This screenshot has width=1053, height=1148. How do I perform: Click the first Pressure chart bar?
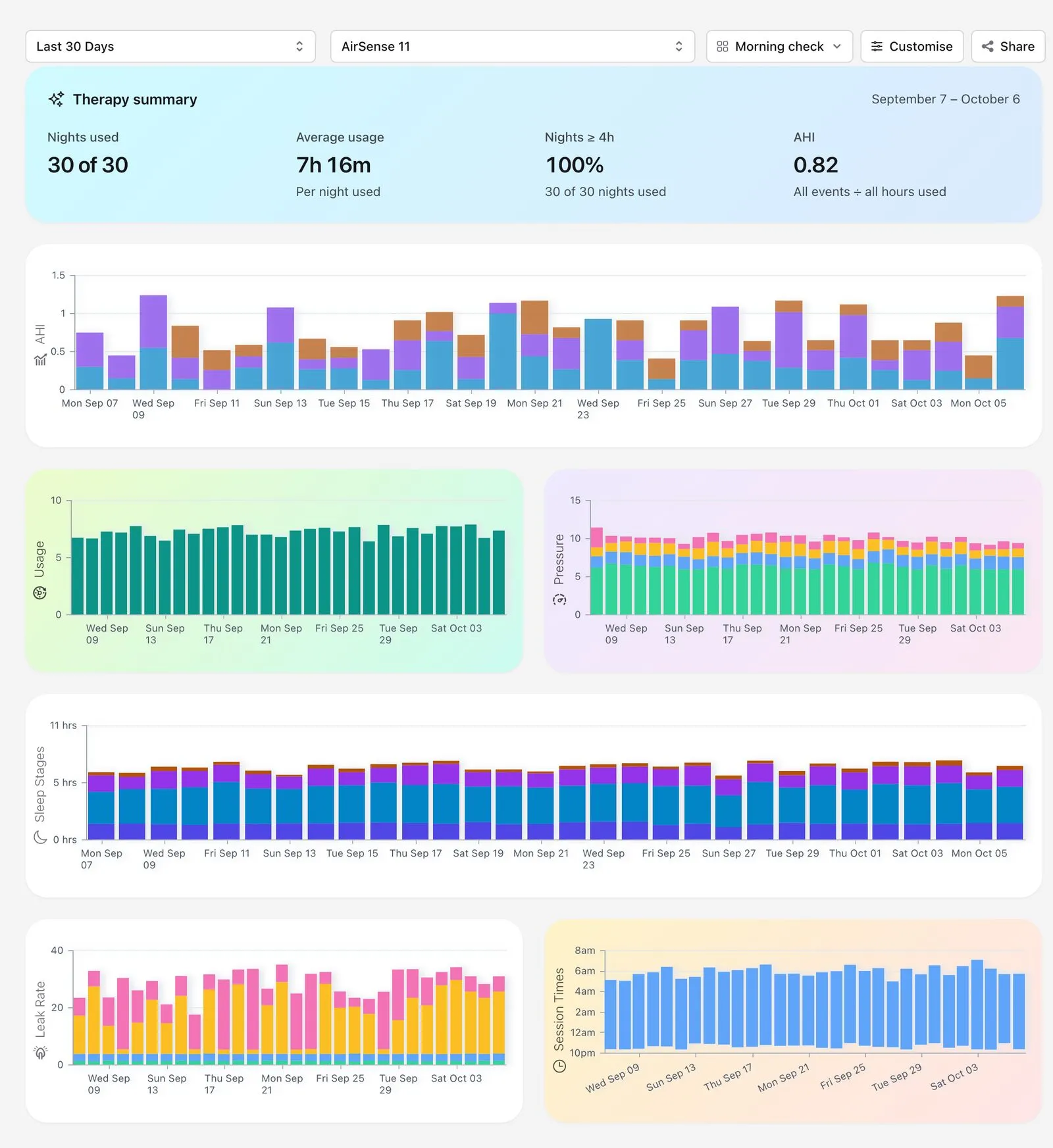tap(597, 571)
